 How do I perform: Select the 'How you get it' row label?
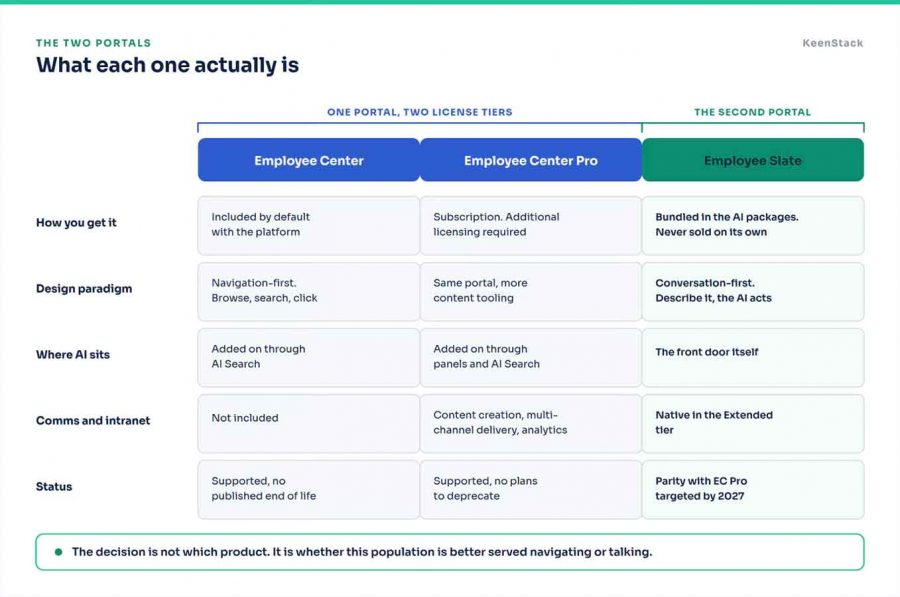[76, 223]
